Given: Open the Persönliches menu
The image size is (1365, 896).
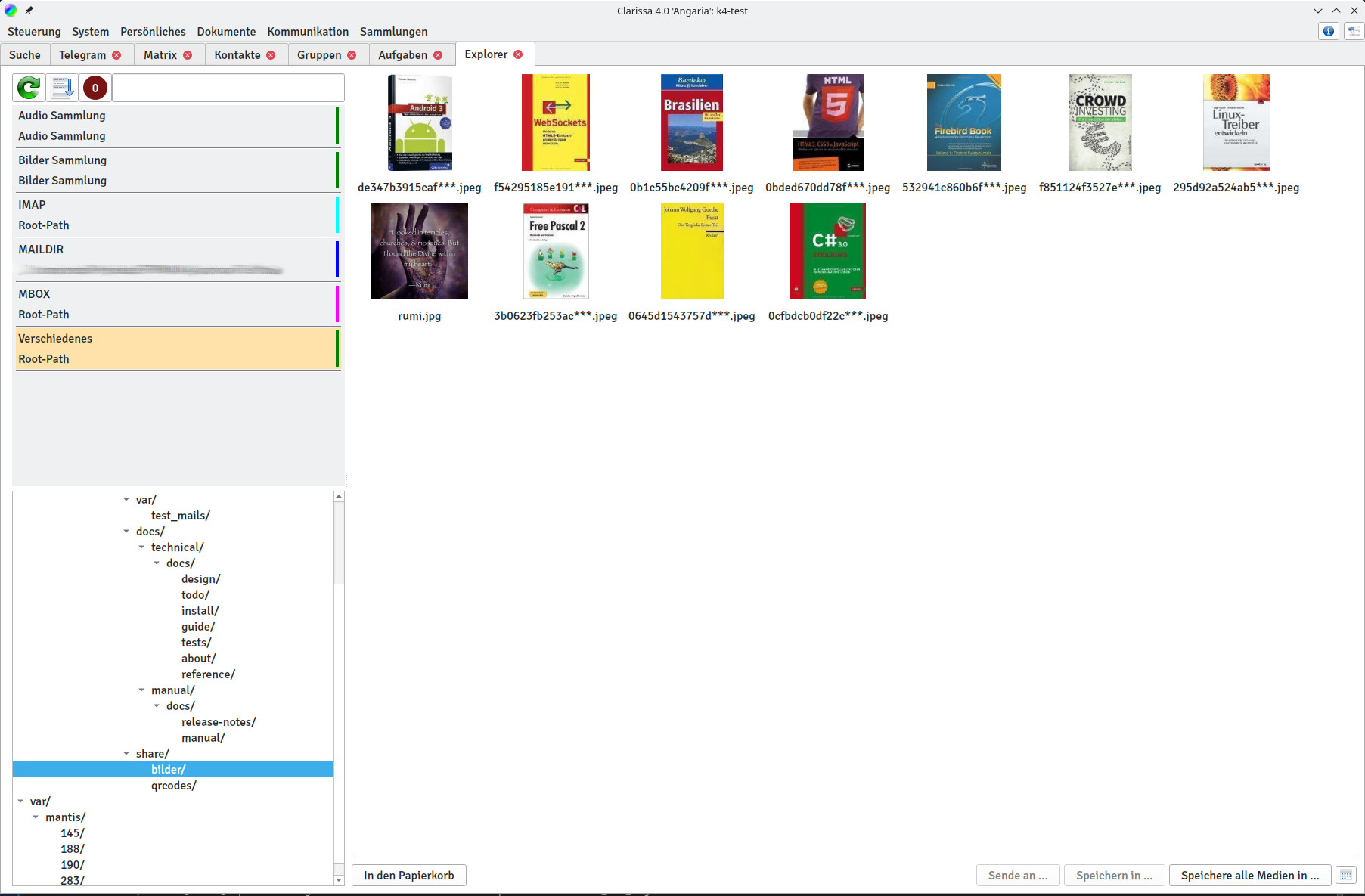Looking at the screenshot, I should [x=153, y=32].
